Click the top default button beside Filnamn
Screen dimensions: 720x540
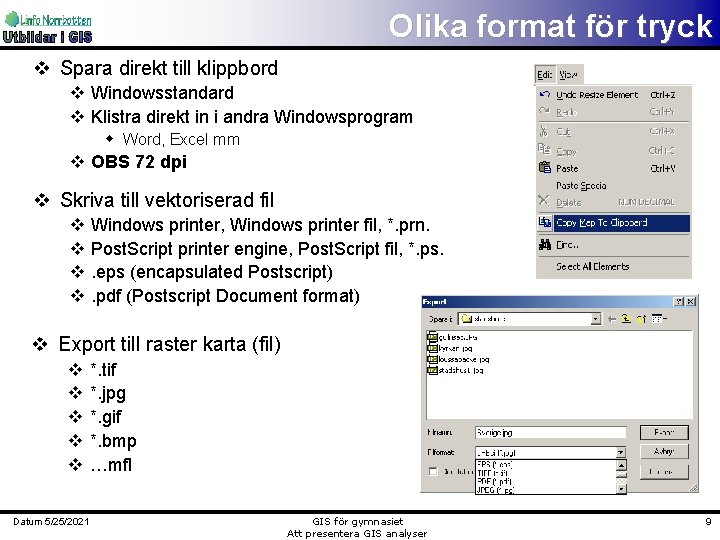pos(664,432)
